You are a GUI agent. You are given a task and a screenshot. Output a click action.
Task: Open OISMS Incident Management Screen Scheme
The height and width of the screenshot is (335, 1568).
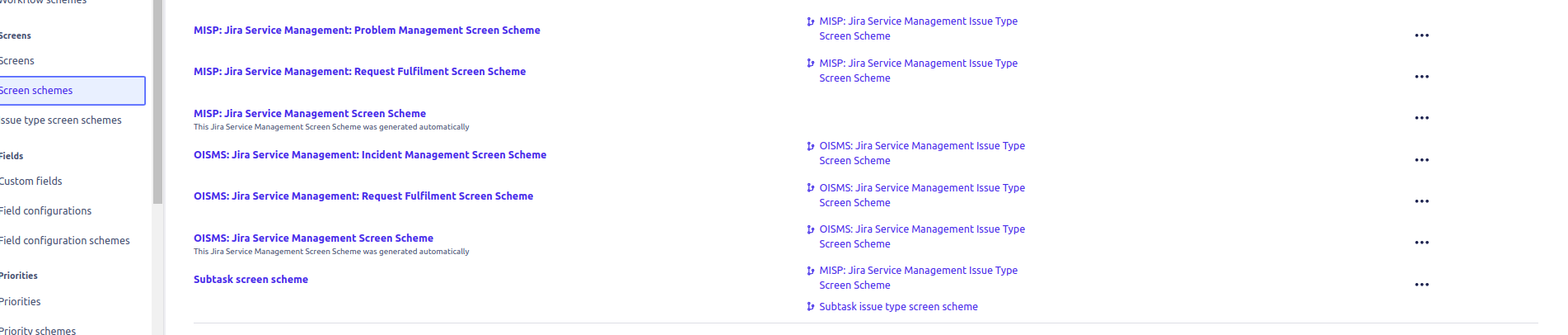pos(370,154)
